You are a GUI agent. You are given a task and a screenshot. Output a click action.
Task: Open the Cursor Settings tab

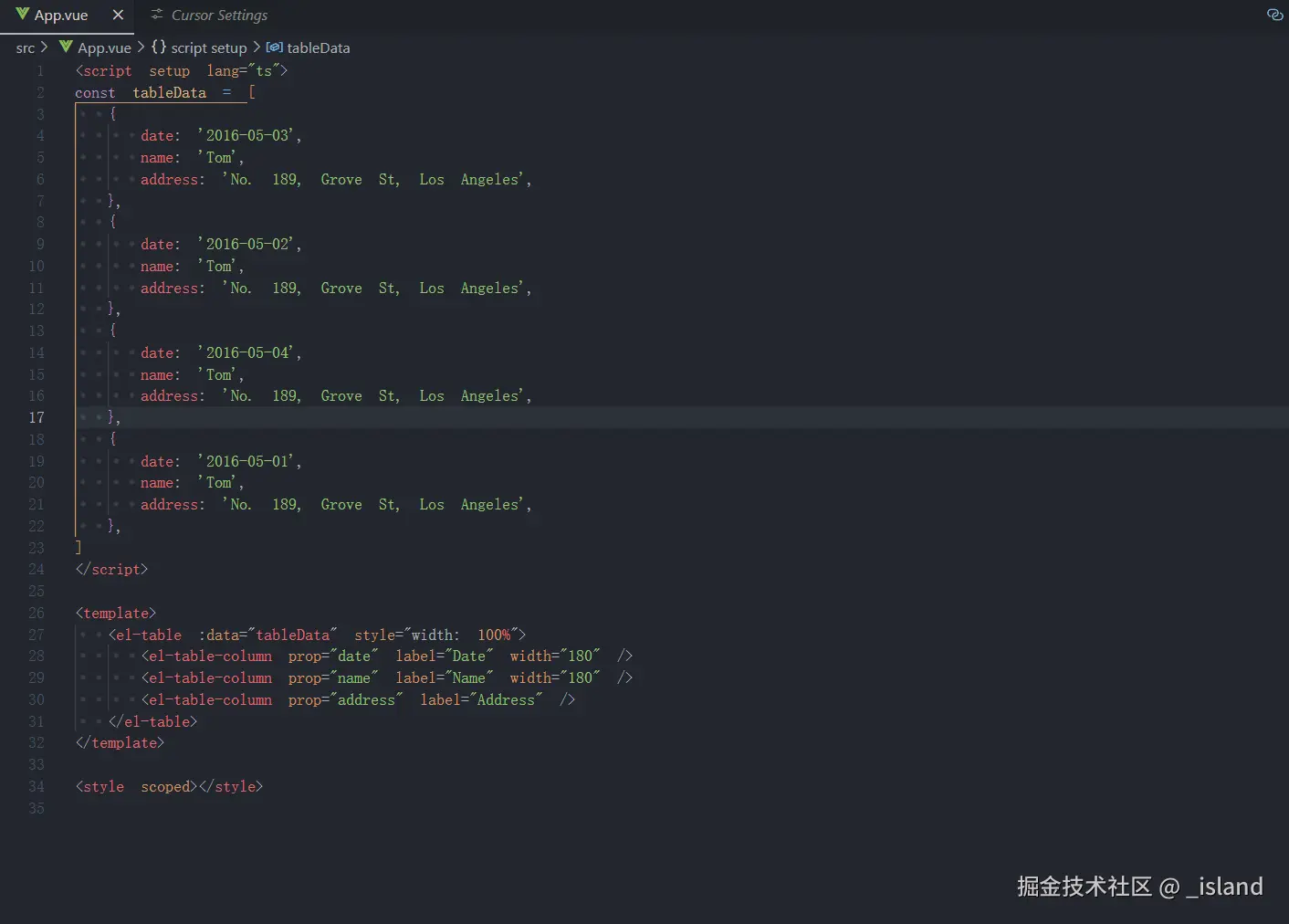tap(219, 16)
